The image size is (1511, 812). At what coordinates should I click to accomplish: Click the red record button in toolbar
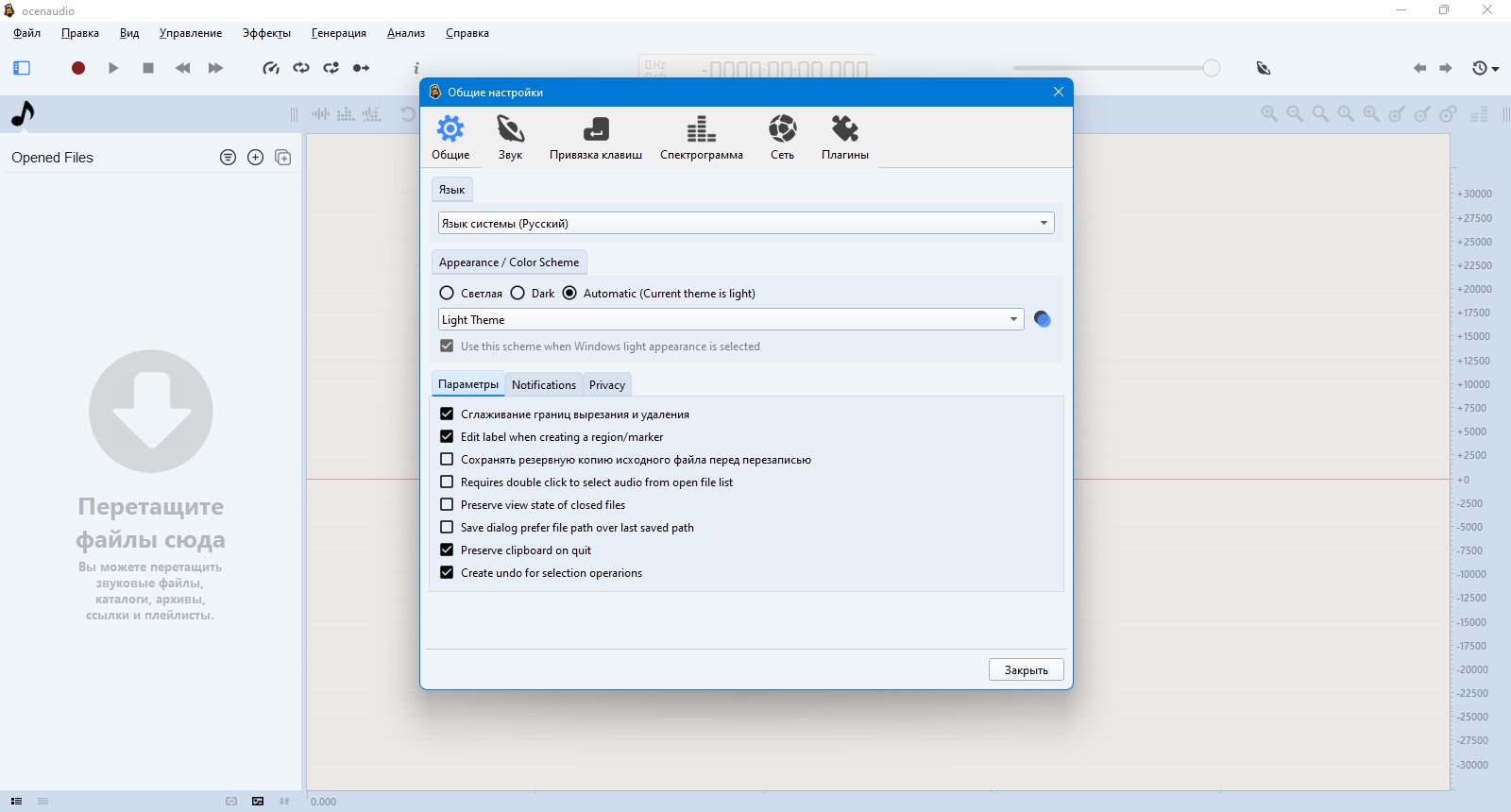tap(78, 68)
